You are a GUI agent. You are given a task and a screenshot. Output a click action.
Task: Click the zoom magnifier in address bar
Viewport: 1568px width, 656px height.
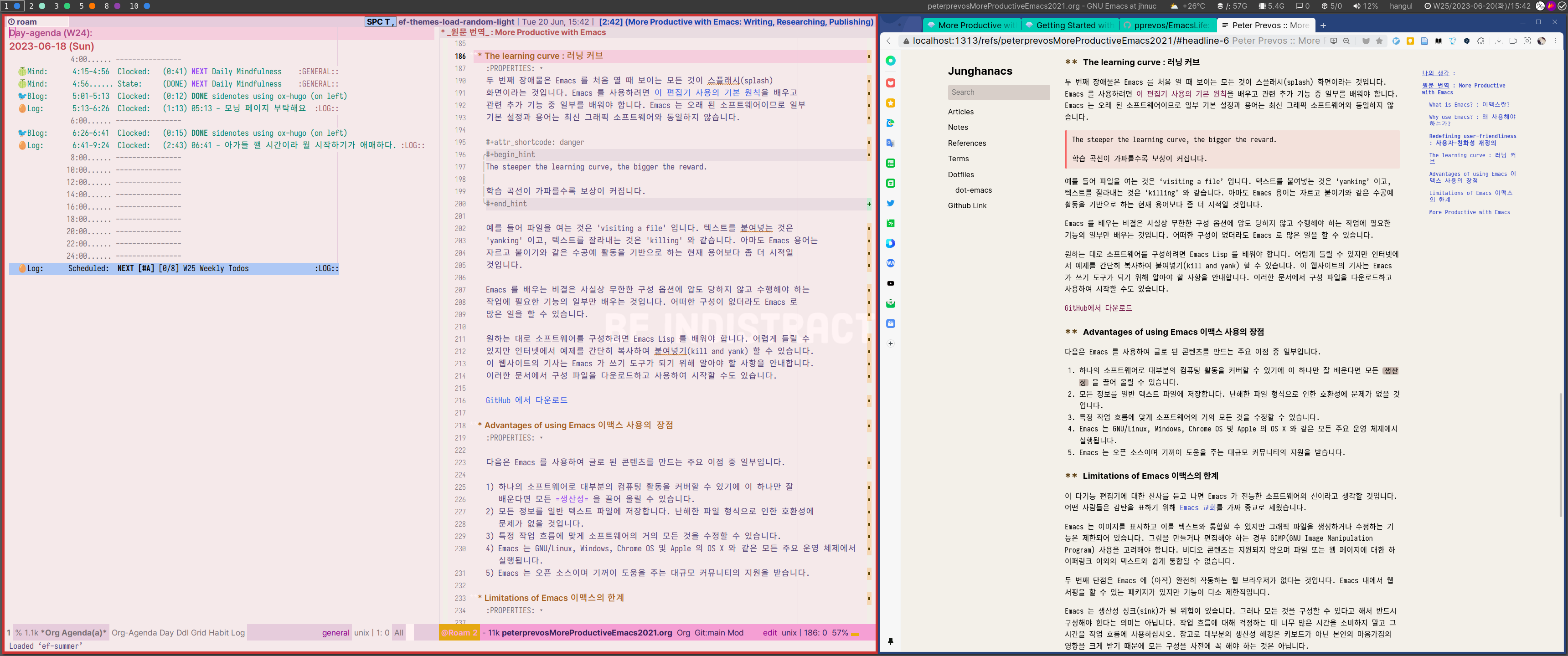point(1346,41)
